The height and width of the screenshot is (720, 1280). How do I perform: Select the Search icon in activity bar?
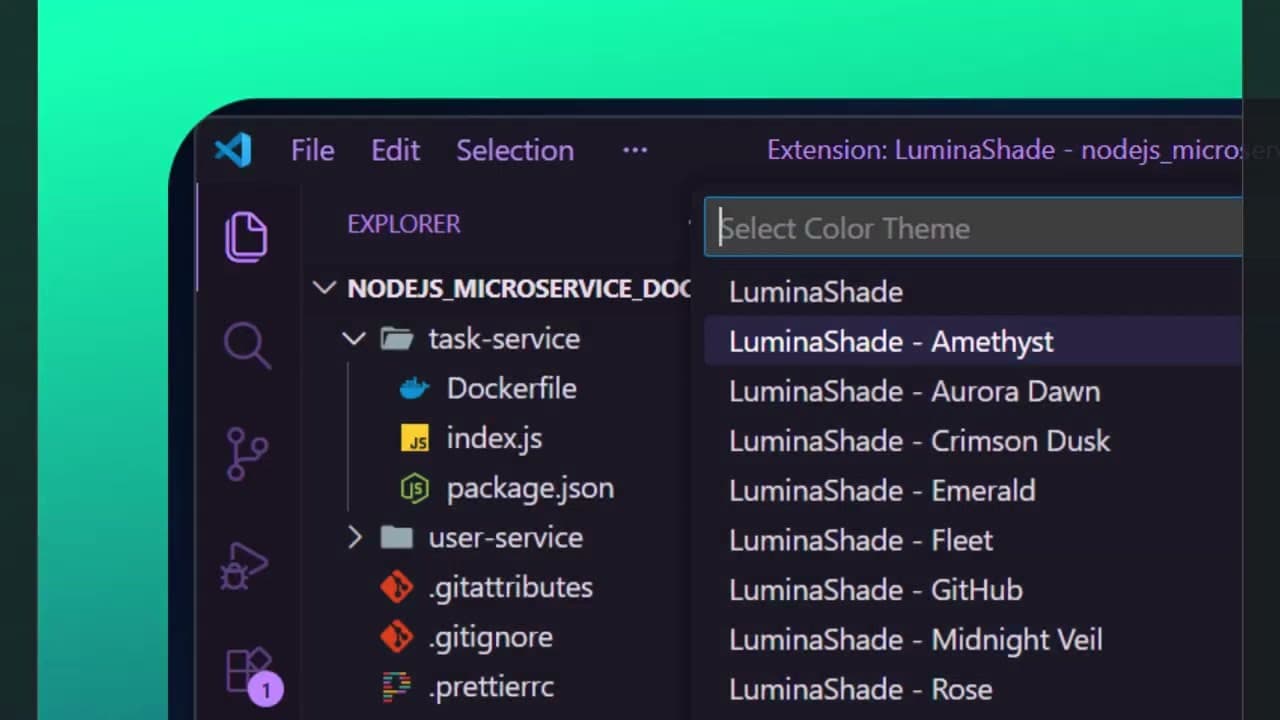(x=247, y=345)
